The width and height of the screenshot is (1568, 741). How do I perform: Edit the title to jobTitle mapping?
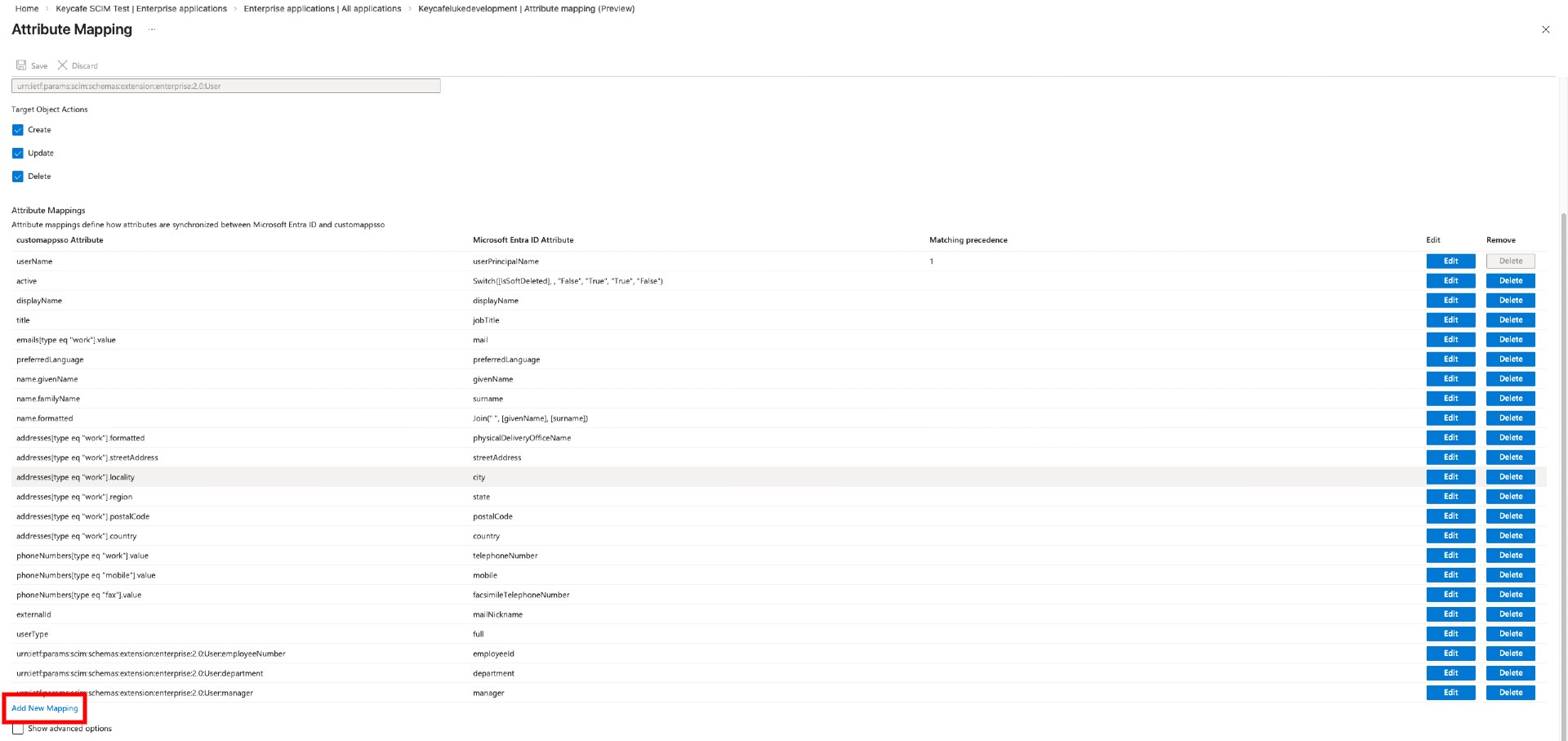[x=1450, y=320]
